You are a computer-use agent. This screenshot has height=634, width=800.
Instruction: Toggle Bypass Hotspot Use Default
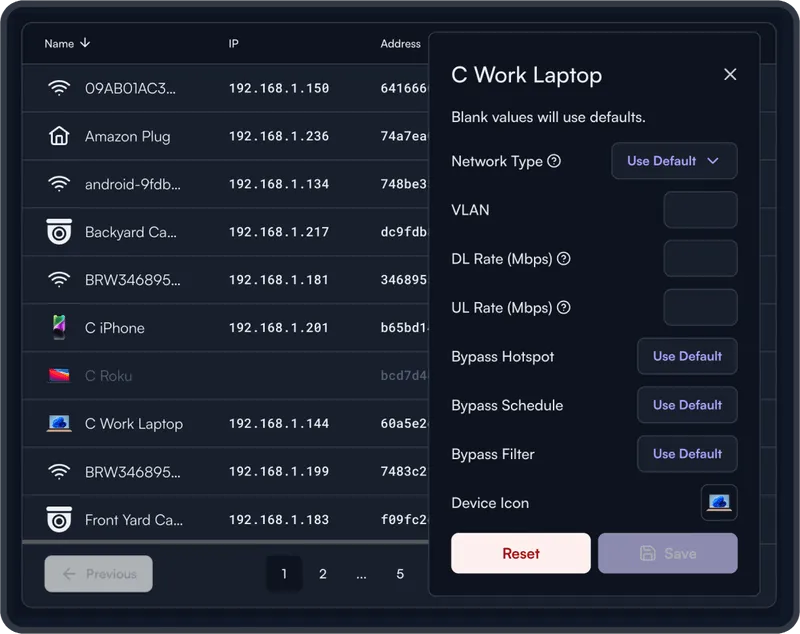click(x=687, y=356)
